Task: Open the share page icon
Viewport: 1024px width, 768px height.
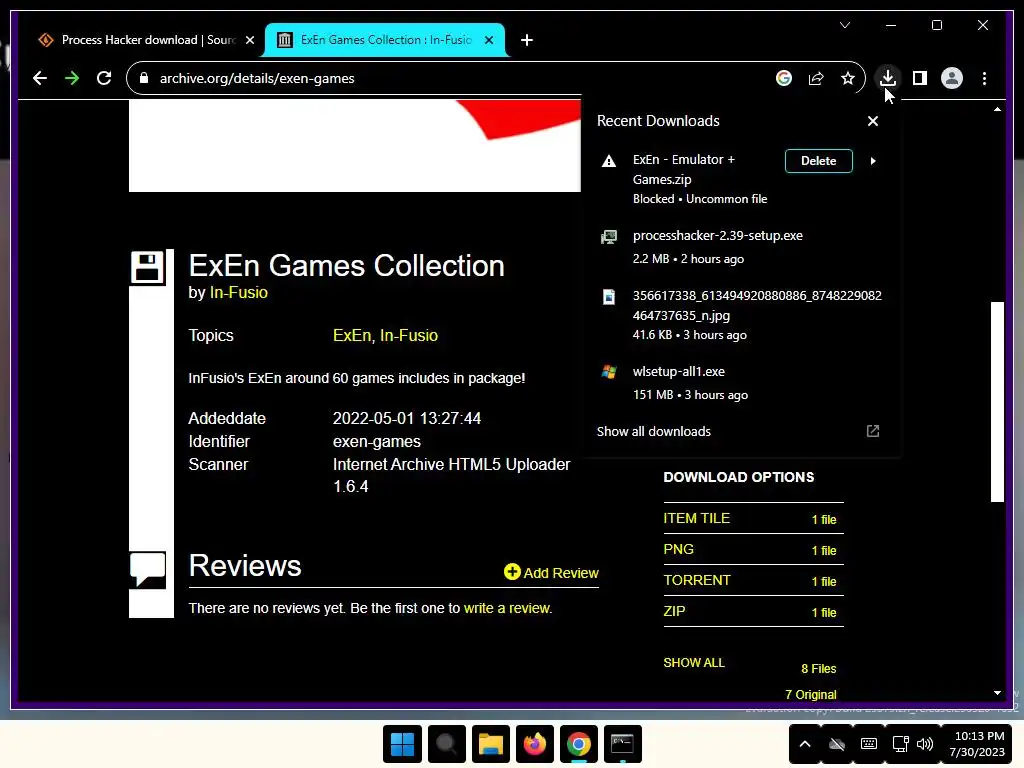Action: click(x=816, y=78)
